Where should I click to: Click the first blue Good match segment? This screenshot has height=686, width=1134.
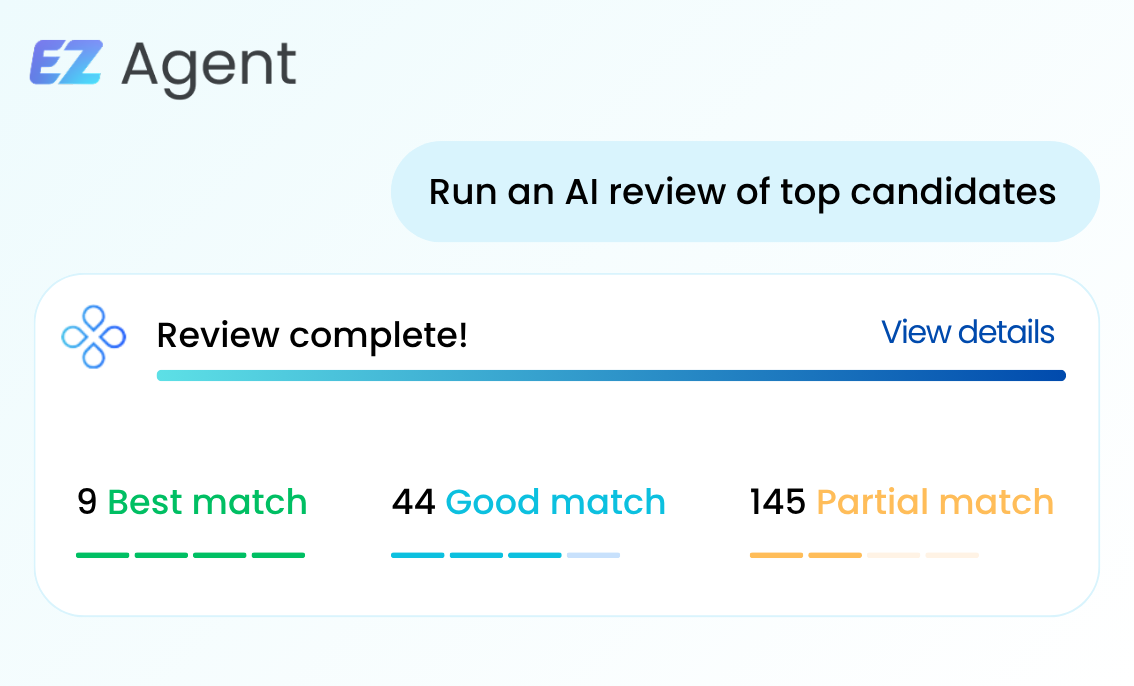pyautogui.click(x=418, y=555)
